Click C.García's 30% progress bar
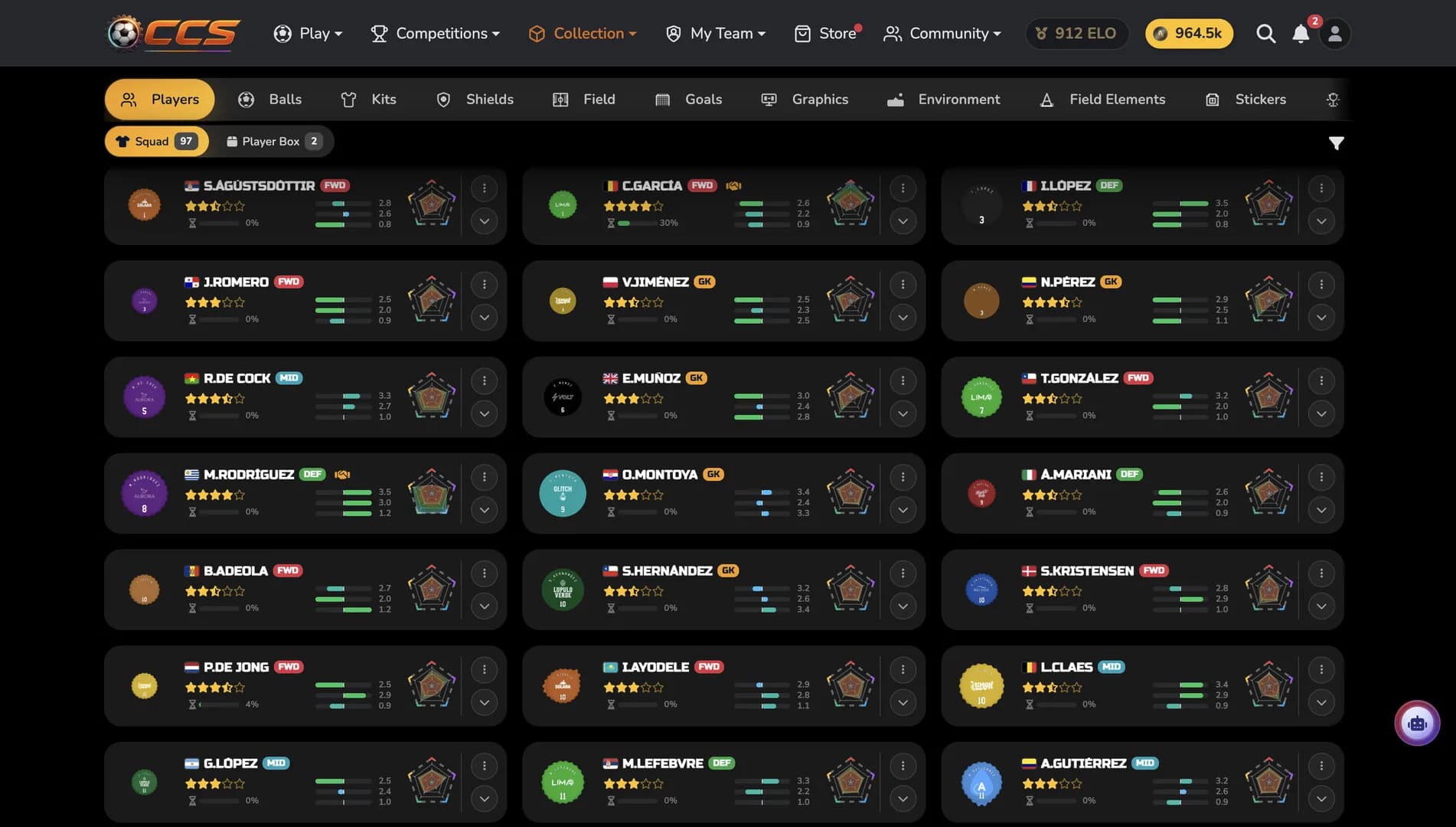The width and height of the screenshot is (1456, 827). 636,224
